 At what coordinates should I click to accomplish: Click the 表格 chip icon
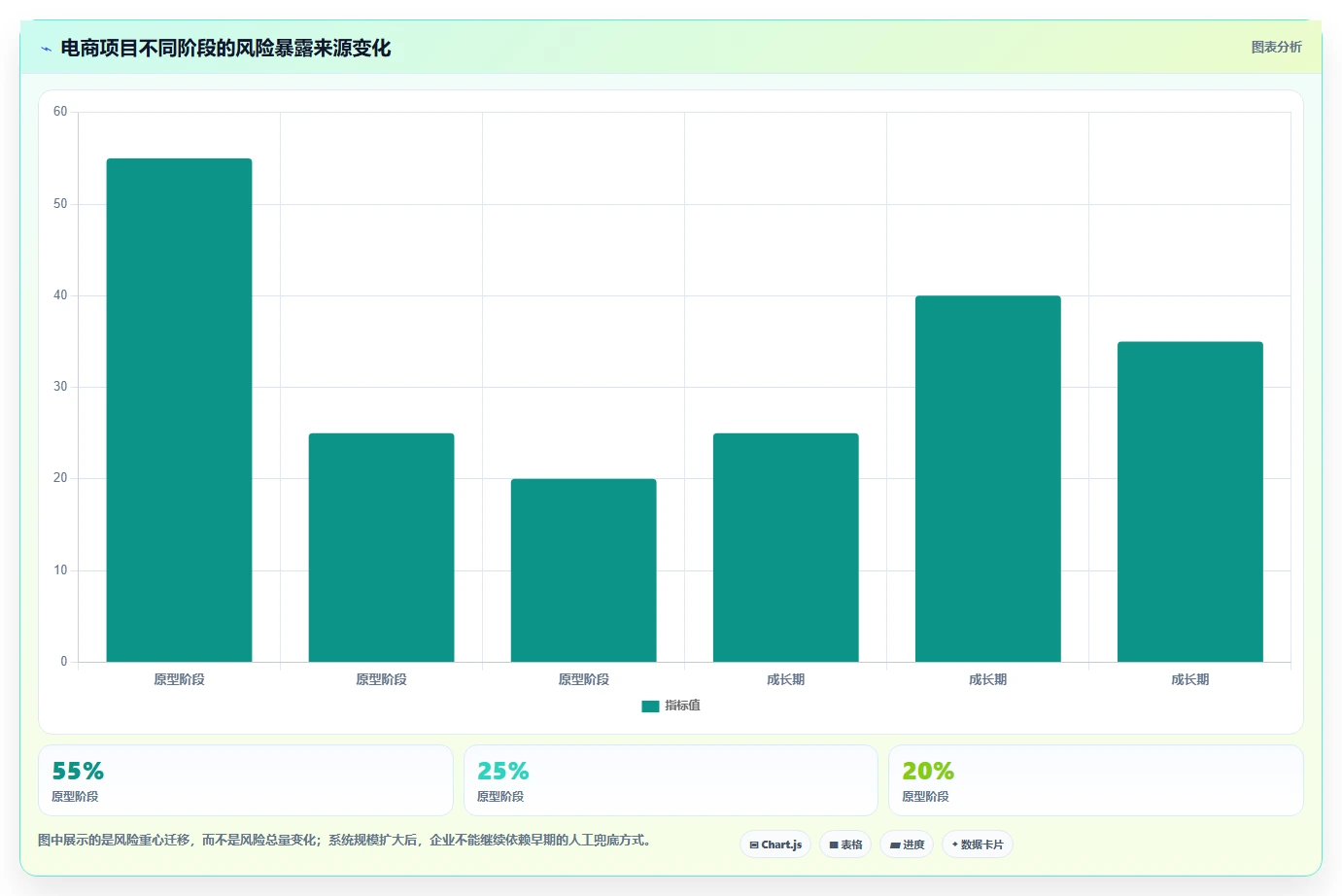click(x=834, y=845)
